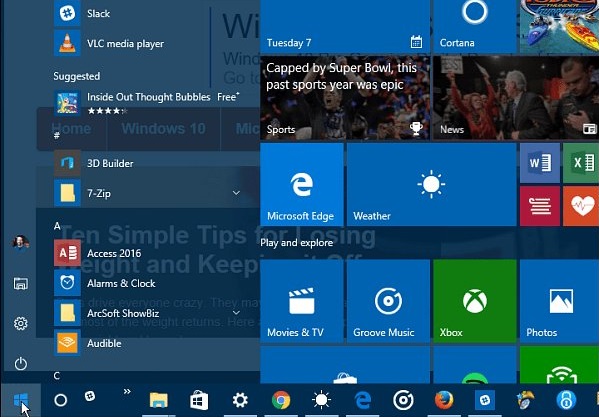Open the Photos tile
This screenshot has width=599, height=417.
click(x=559, y=301)
